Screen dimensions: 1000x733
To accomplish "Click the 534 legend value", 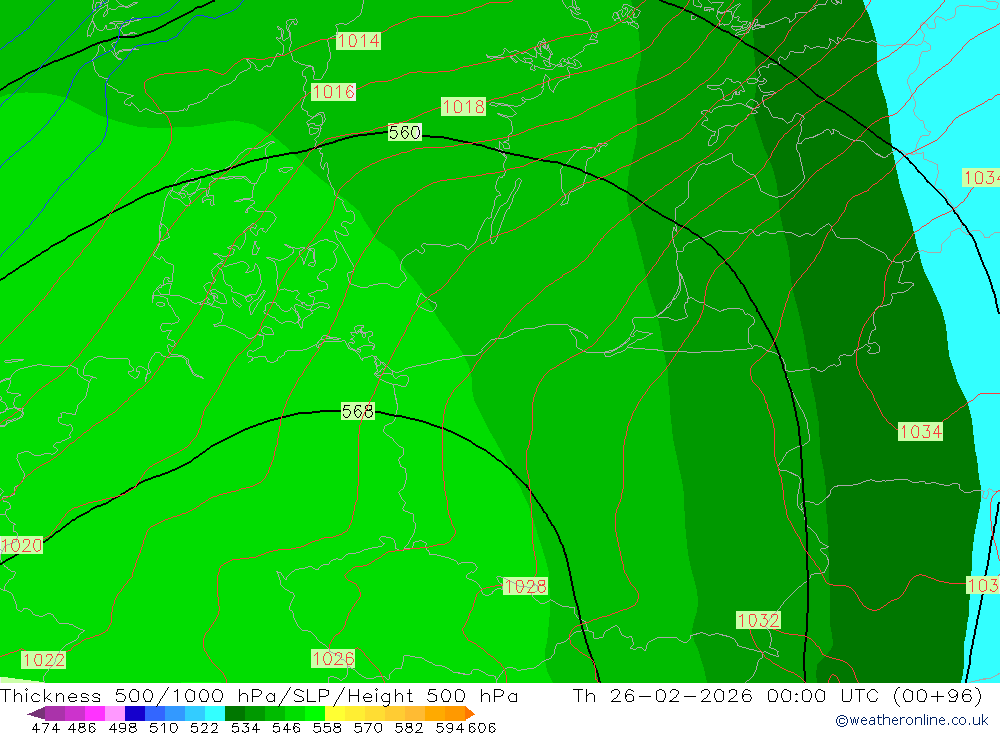I will tap(246, 728).
